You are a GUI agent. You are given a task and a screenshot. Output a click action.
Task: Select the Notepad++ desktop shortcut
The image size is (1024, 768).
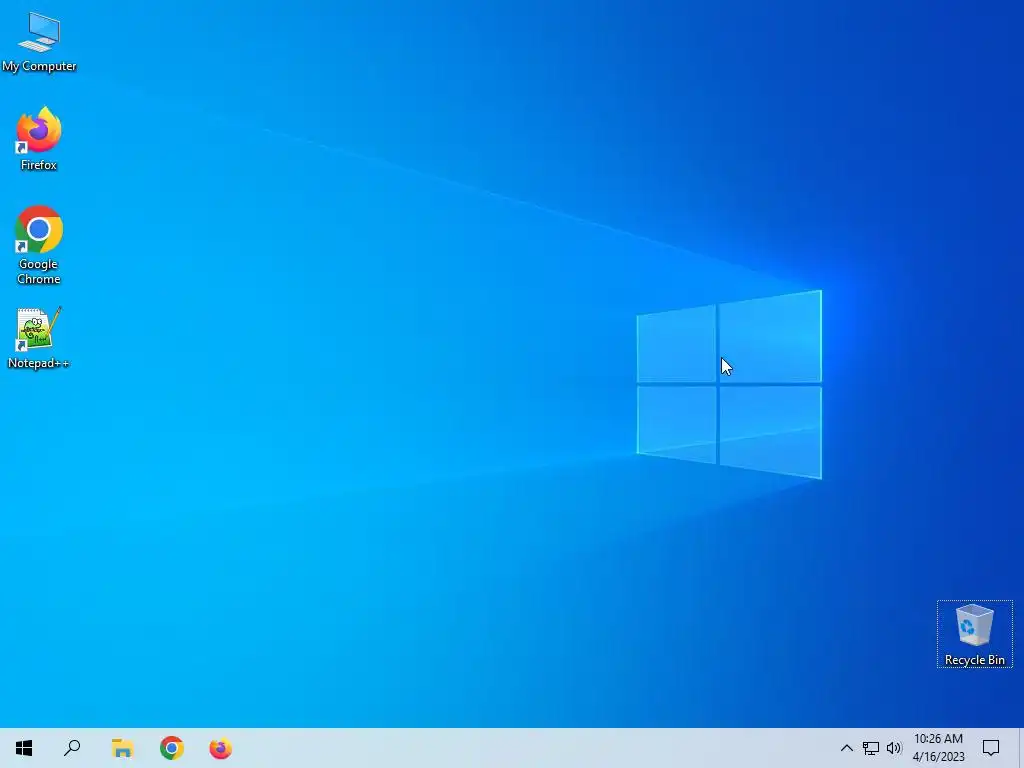coord(39,338)
